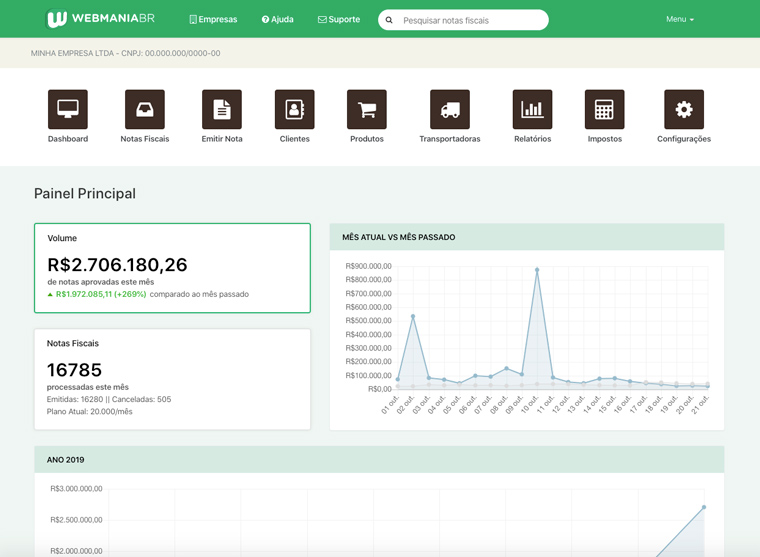
Task: Click the 02 out. data point on chart
Action: point(413,317)
